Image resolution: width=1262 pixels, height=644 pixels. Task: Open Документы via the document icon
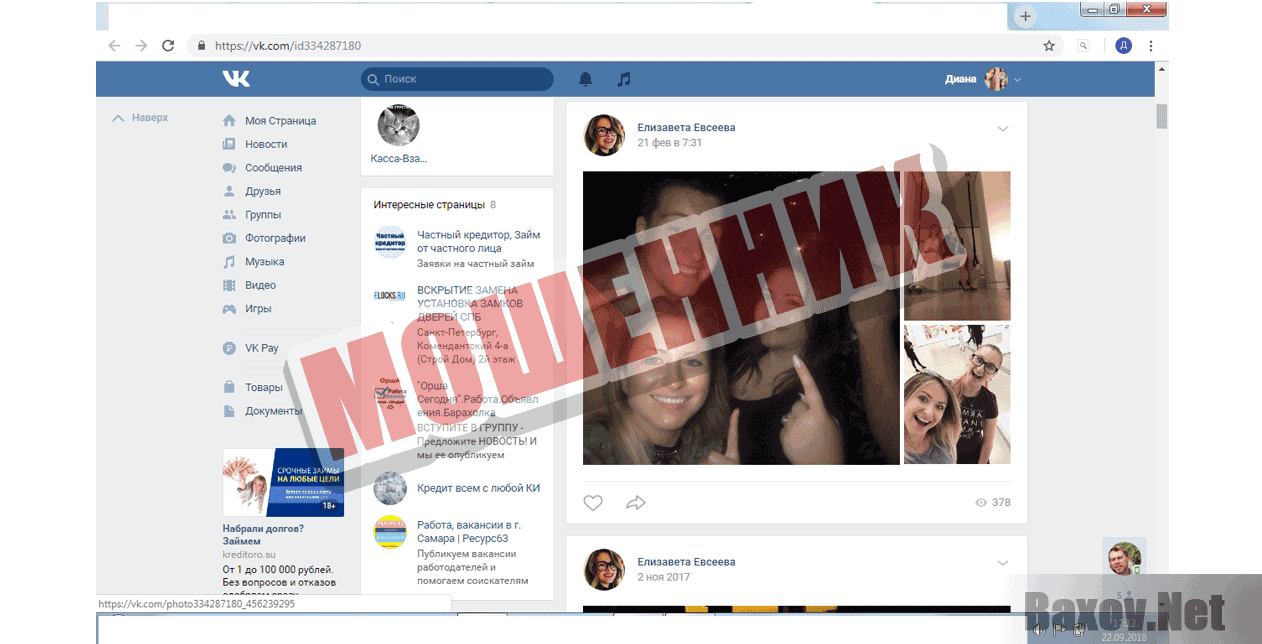point(229,410)
